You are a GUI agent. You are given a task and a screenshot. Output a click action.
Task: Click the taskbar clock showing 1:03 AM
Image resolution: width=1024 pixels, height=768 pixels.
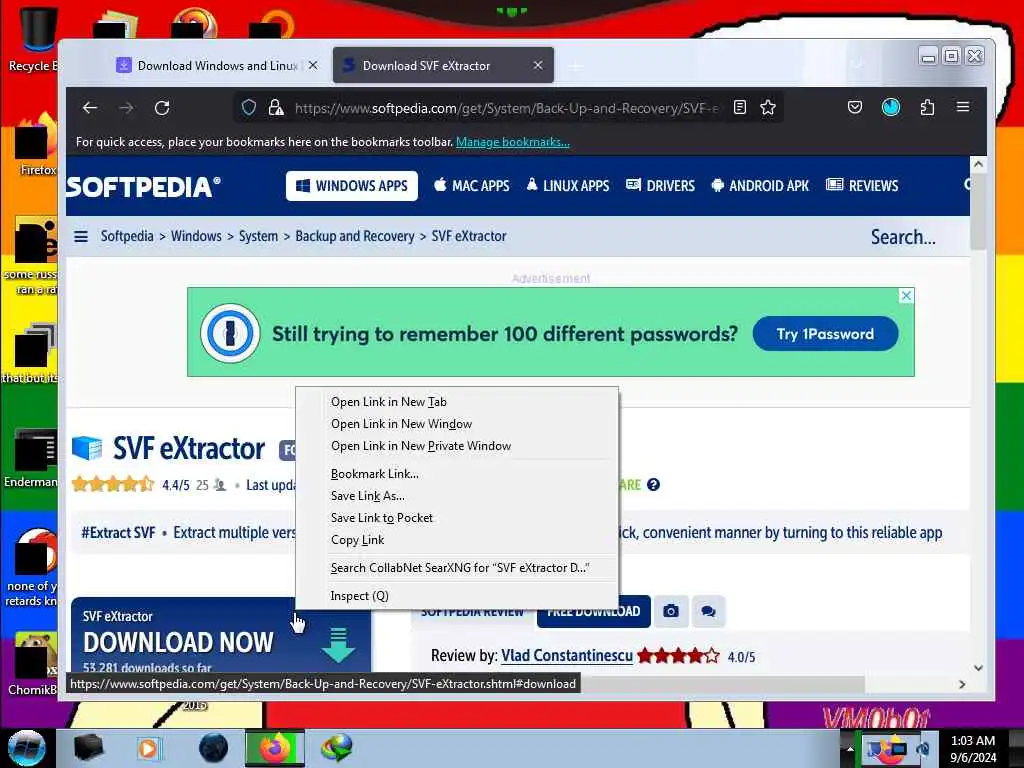973,748
